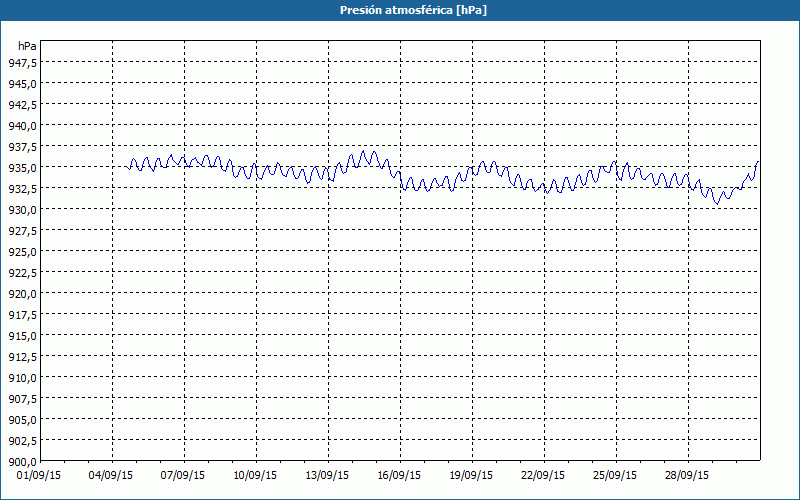Click the 920,0 y-axis label
This screenshot has height=500, width=800.
coord(22,294)
